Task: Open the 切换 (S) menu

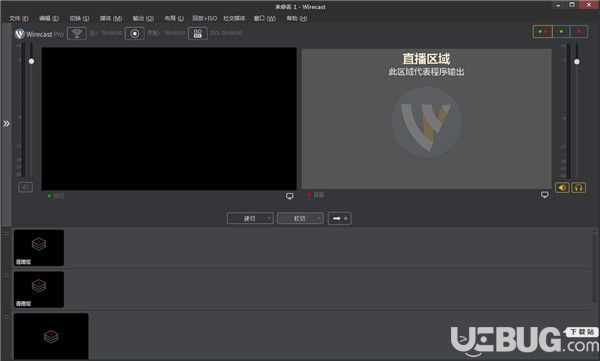Action: tap(79, 18)
